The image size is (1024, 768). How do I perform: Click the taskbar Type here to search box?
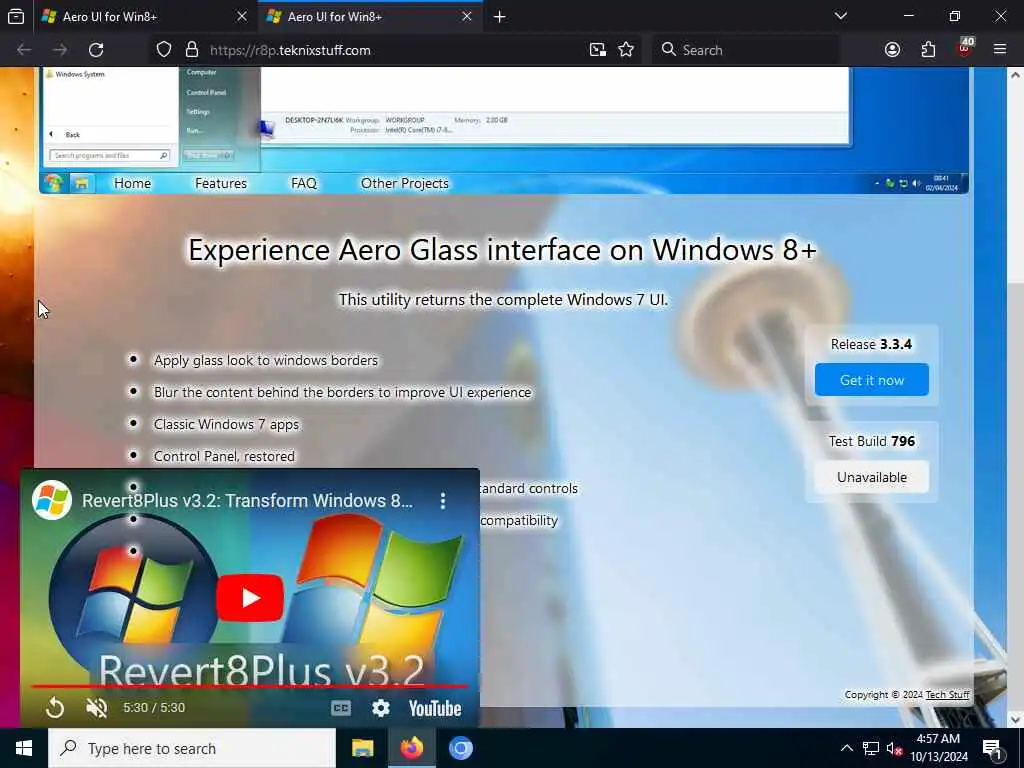(192, 748)
